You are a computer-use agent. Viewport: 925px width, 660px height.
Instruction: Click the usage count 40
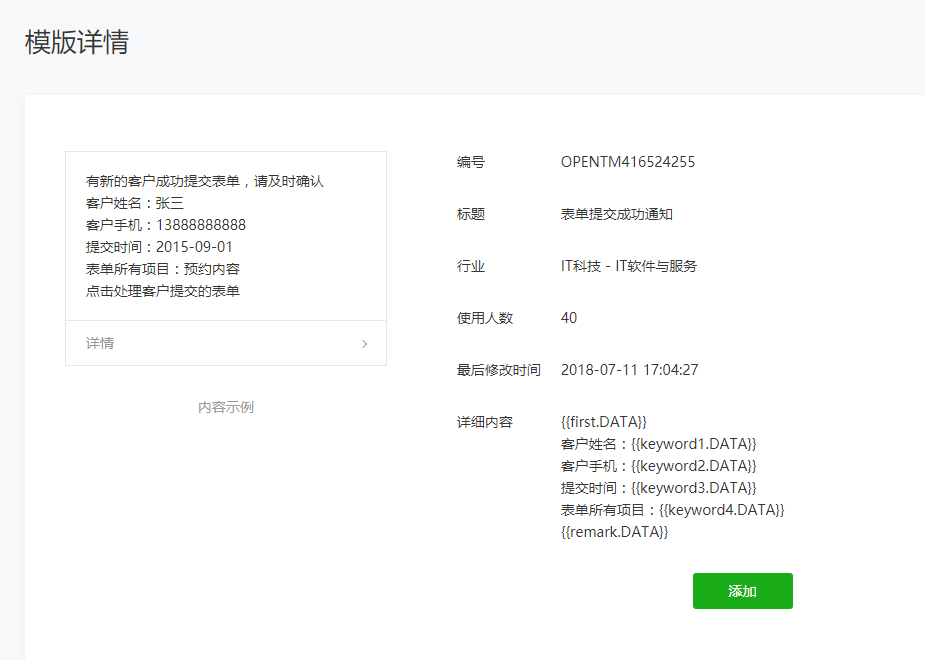pos(569,318)
